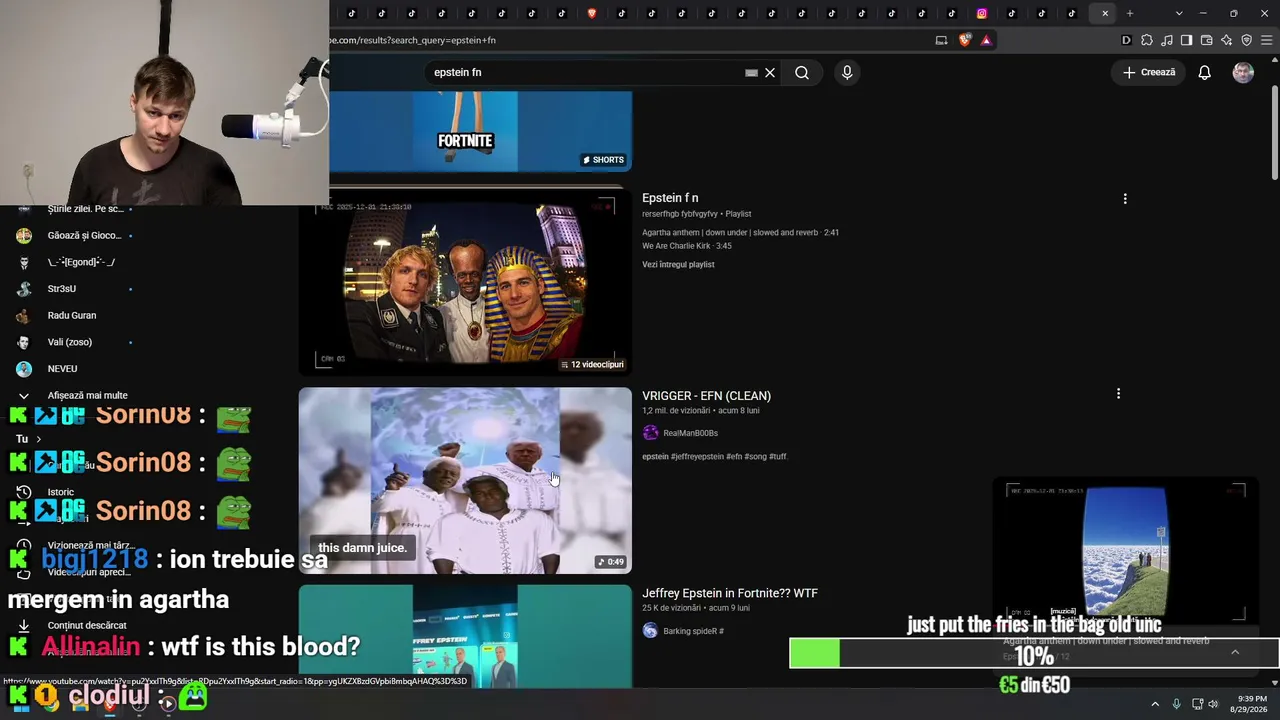Open the browser extensions puzzle icon
Viewport: 1280px width, 720px height.
pos(1147,40)
